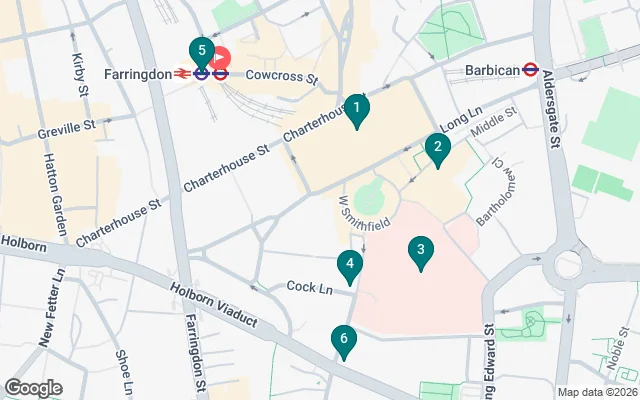Click the Map data ©2026 attribution
The width and height of the screenshot is (640, 400).
click(x=598, y=392)
